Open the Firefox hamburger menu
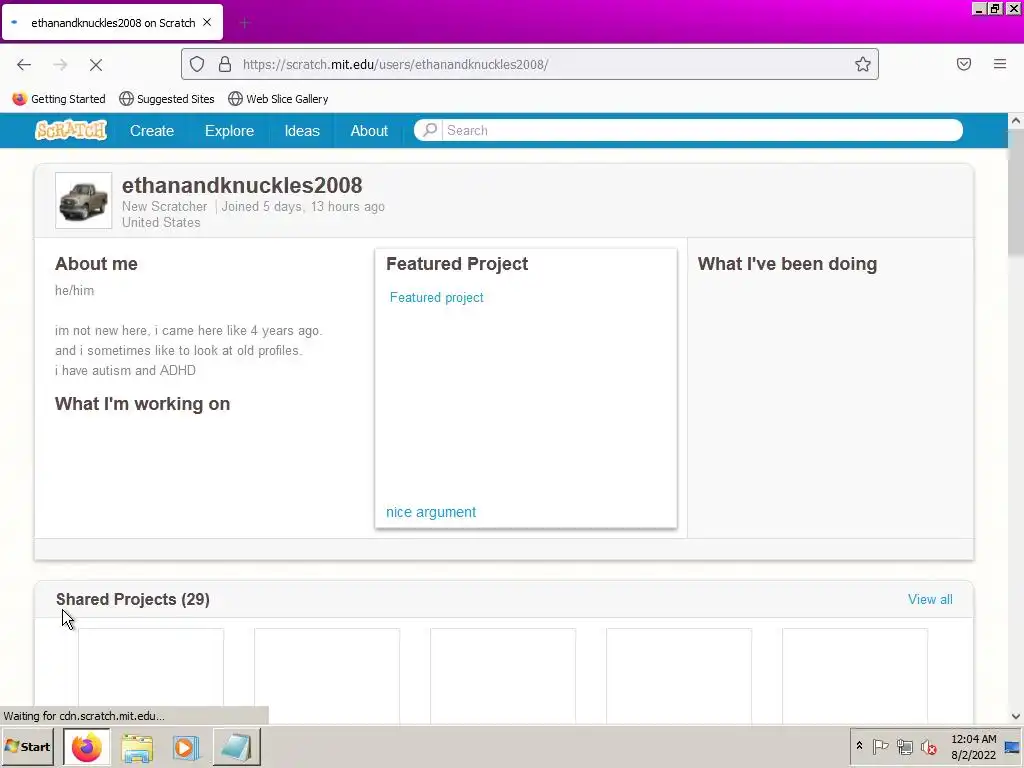This screenshot has height=768, width=1024. click(x=1000, y=64)
